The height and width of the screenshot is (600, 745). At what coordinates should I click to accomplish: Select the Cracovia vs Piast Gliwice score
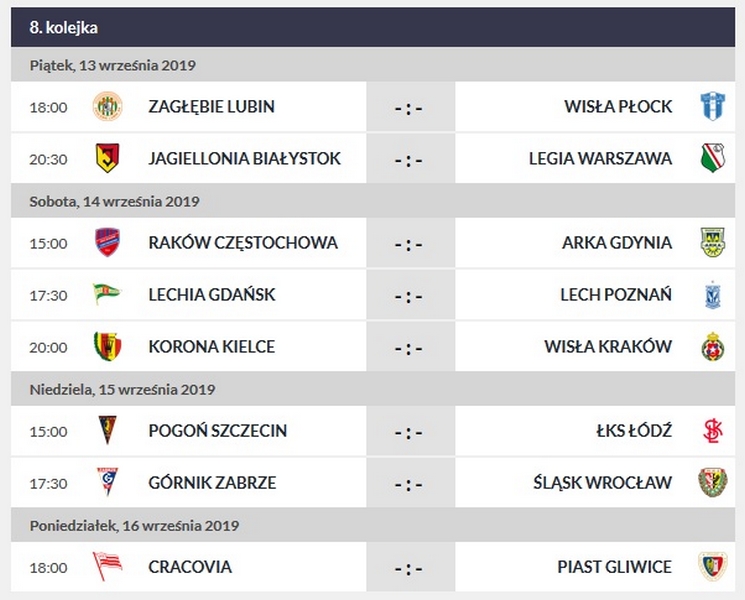pyautogui.click(x=408, y=568)
